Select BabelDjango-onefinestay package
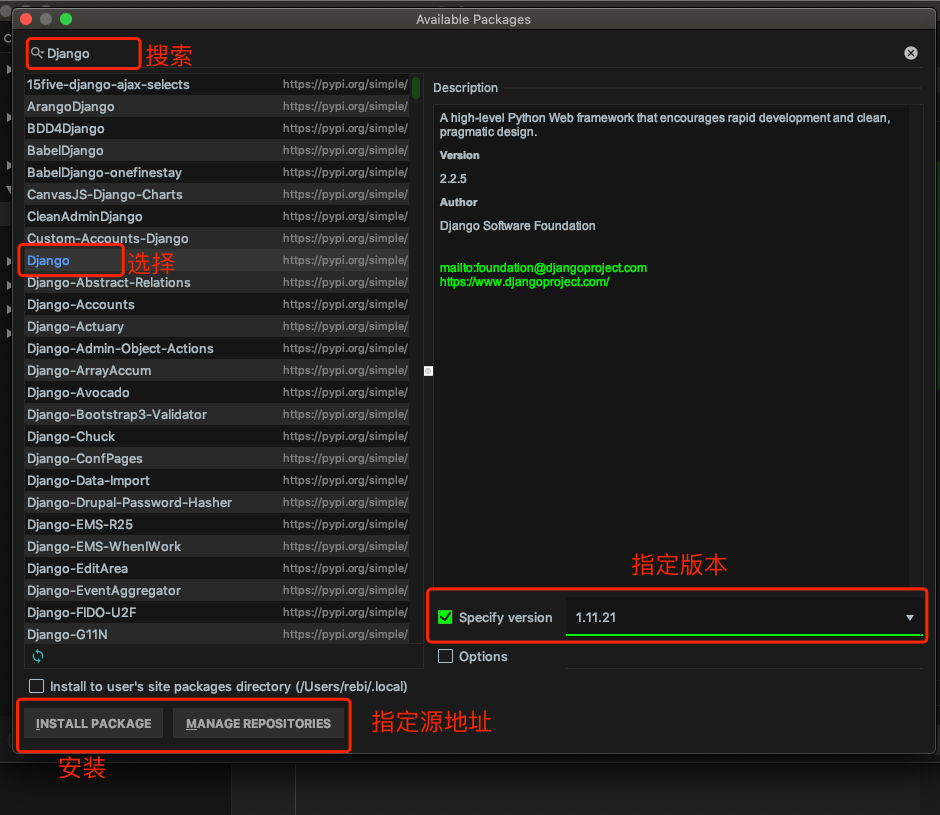The height and width of the screenshot is (815, 940). pos(217,172)
